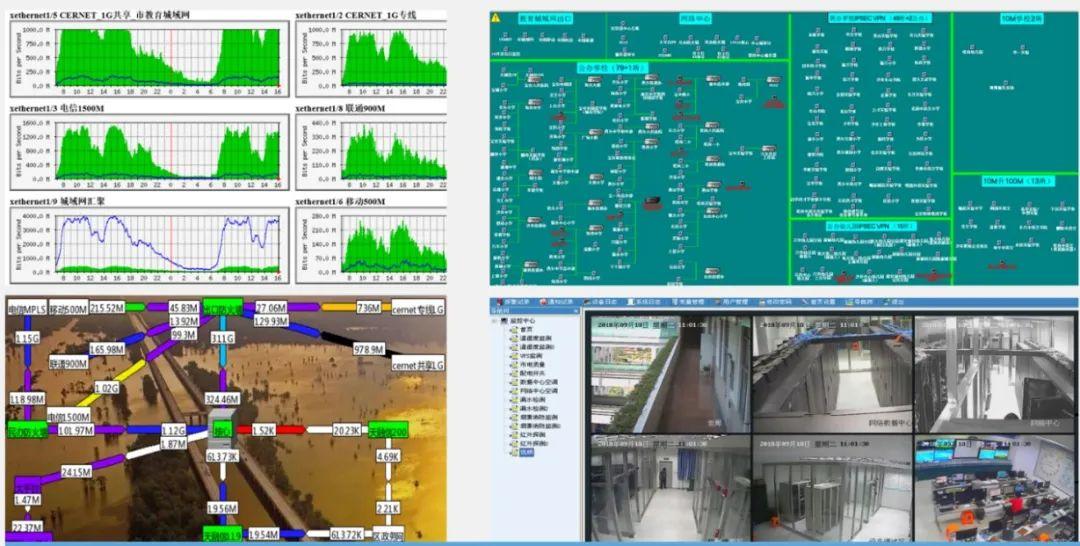Open 系统日志 in the monitoring toolbar
The image size is (1080, 546).
(650, 301)
